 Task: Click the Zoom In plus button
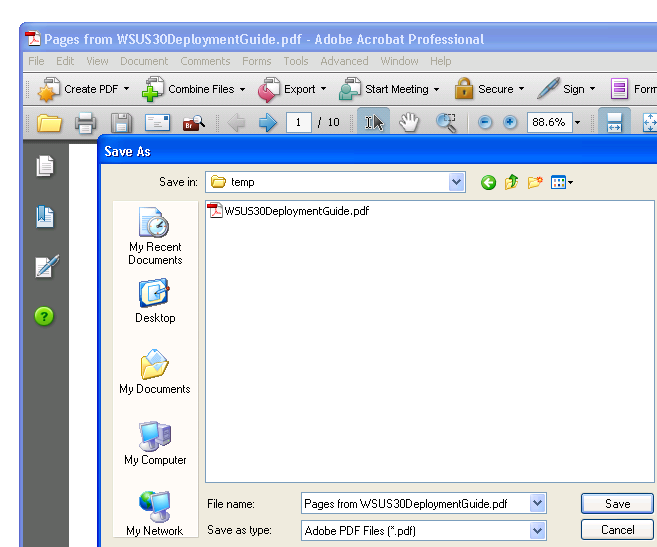pyautogui.click(x=510, y=122)
